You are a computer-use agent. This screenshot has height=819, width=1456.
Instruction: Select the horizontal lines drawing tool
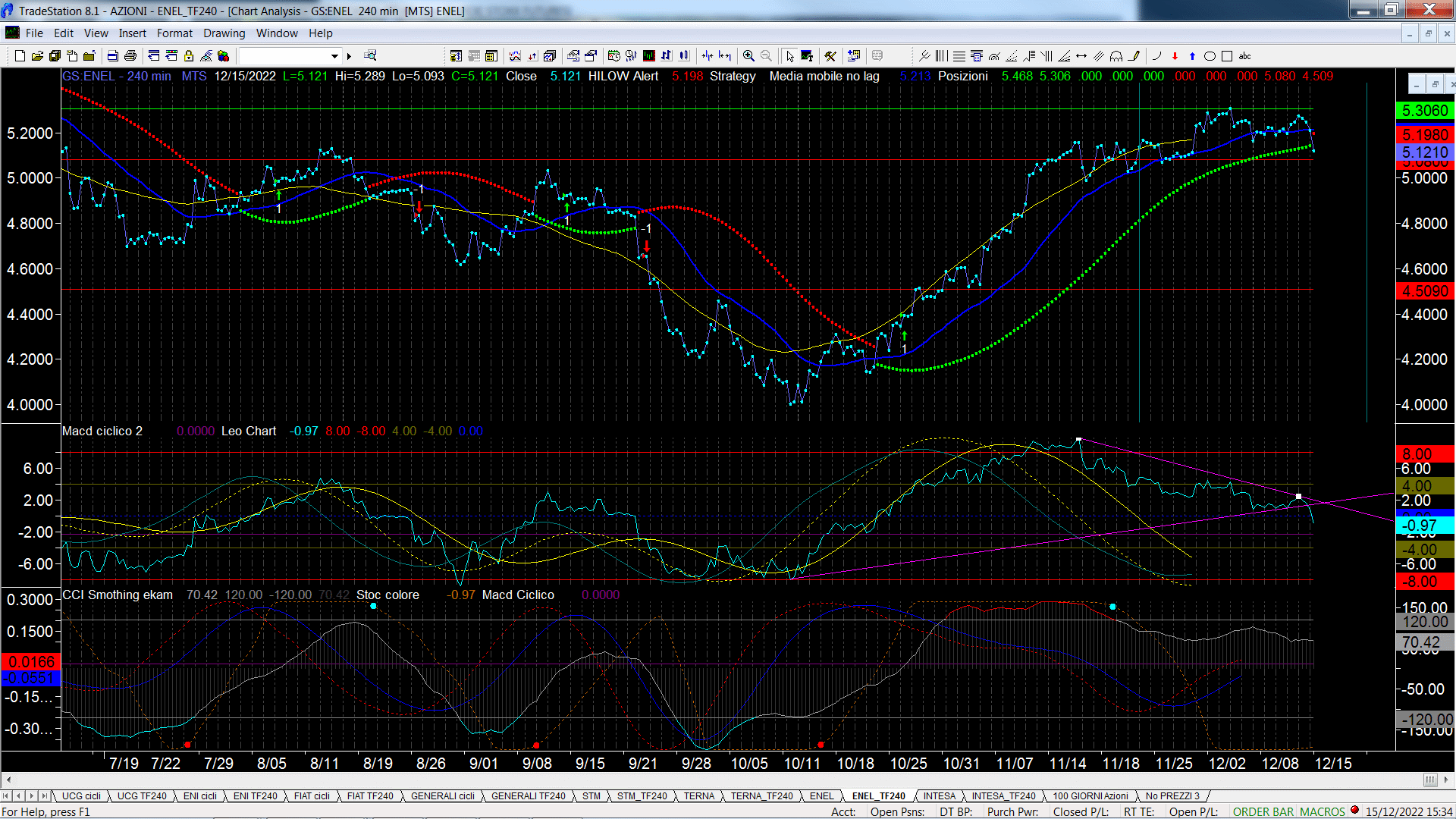click(959, 56)
